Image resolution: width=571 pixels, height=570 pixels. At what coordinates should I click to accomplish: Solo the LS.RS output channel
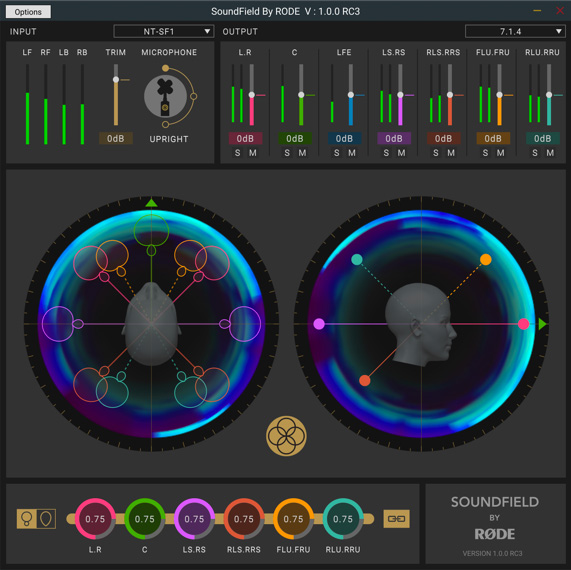[x=386, y=153]
